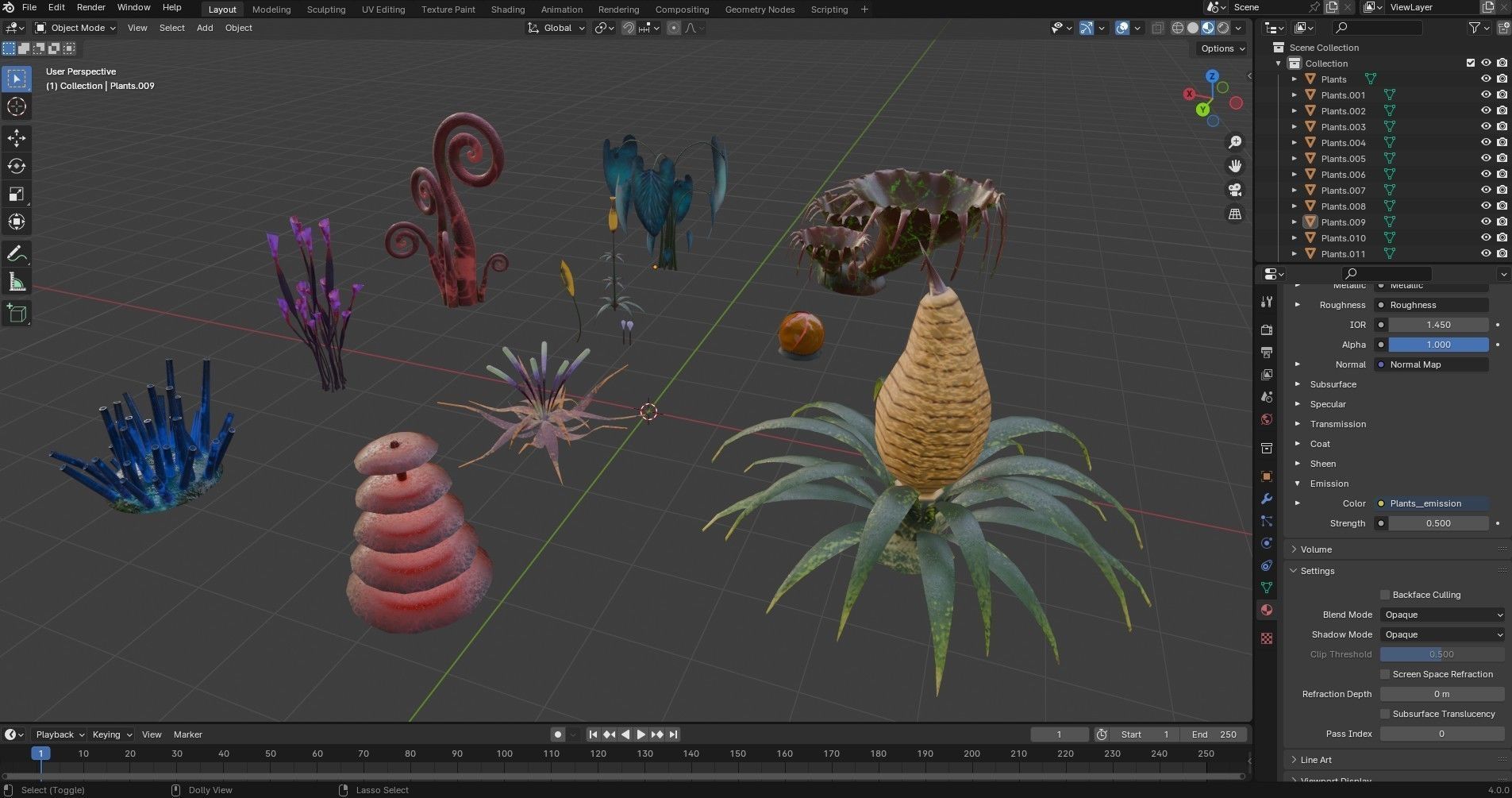The height and width of the screenshot is (798, 1512).
Task: Collapse the Emission section
Action: (1298, 484)
